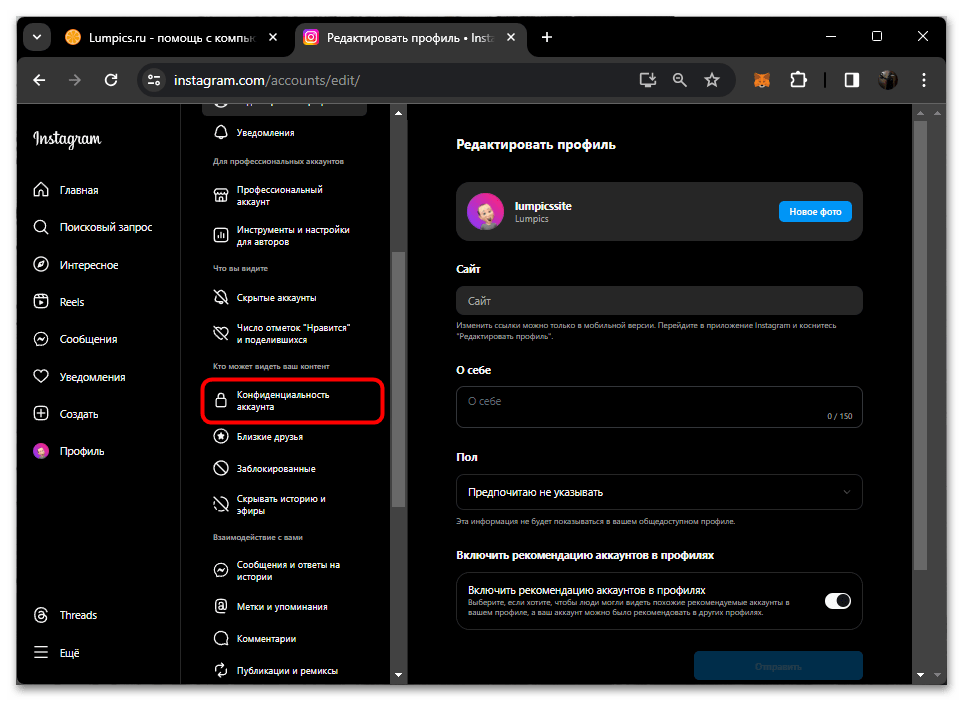Click star icon of Близкие друзья

point(220,436)
